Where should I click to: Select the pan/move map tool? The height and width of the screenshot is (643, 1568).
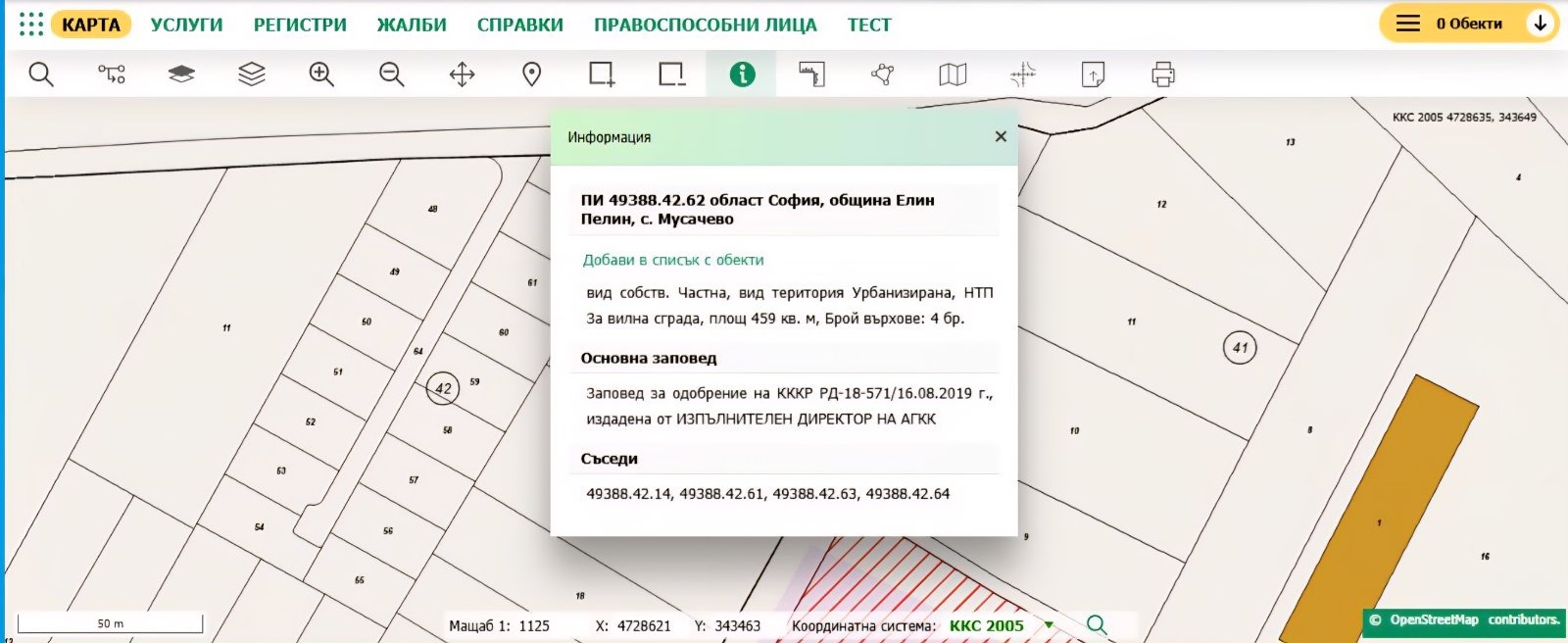[x=462, y=74]
